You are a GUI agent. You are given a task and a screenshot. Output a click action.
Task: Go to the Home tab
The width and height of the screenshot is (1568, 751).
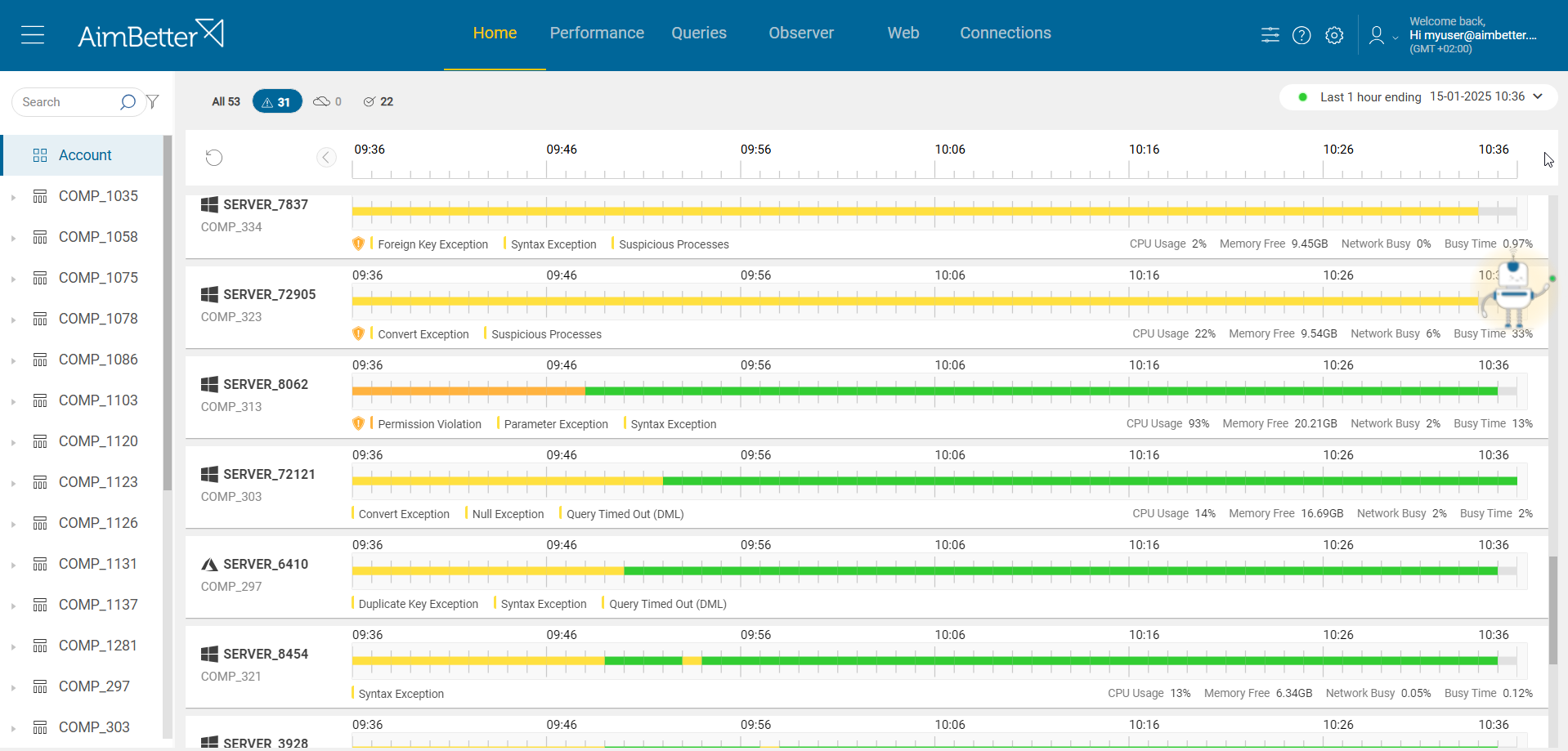point(495,33)
